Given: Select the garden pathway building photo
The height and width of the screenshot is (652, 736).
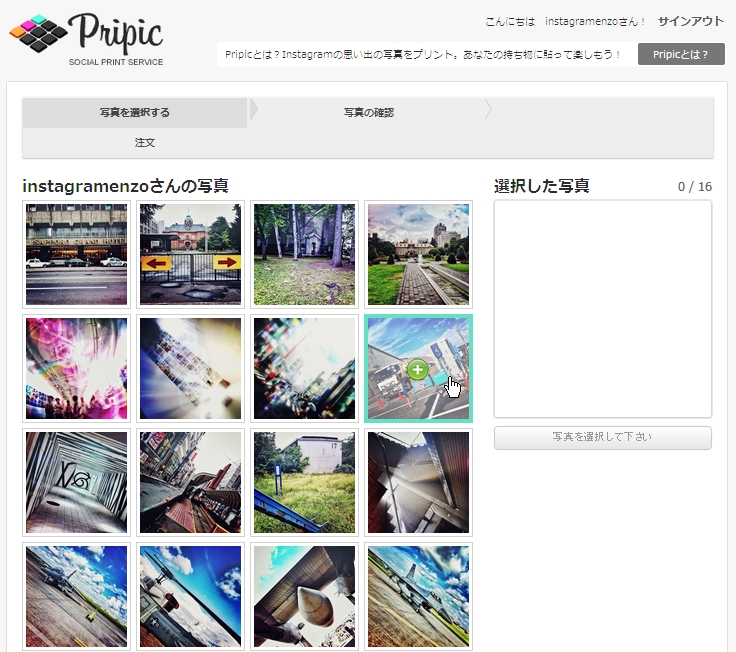Looking at the screenshot, I should tap(418, 254).
